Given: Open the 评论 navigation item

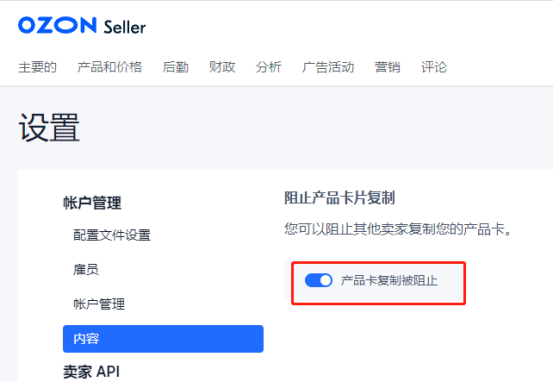Looking at the screenshot, I should pyautogui.click(x=434, y=67).
